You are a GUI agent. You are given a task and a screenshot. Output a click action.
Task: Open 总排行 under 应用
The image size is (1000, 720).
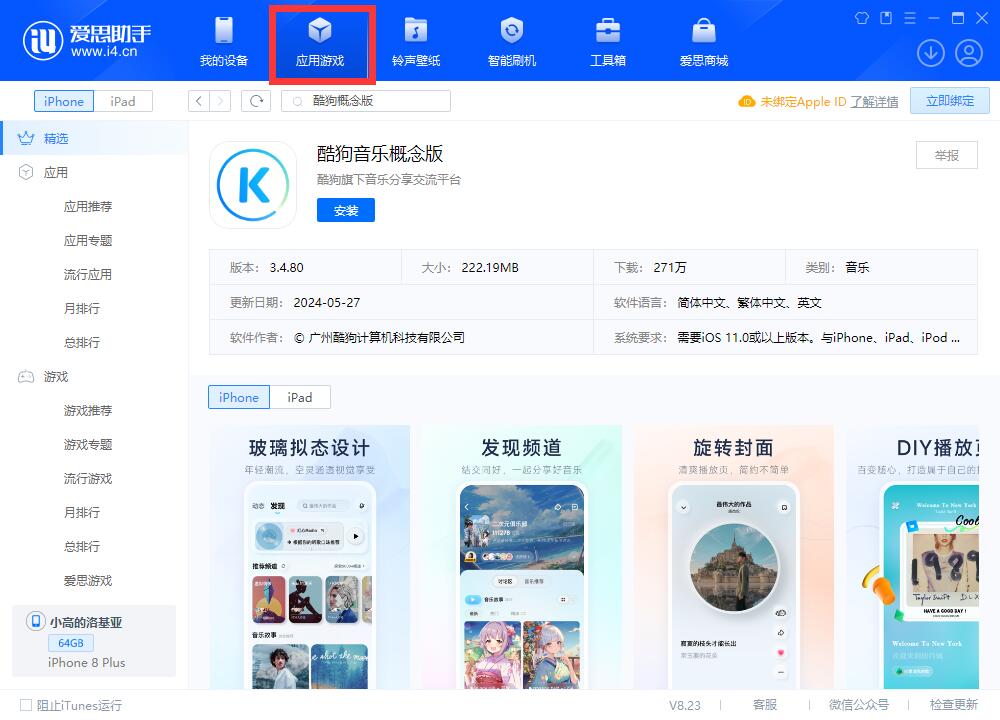(82, 342)
